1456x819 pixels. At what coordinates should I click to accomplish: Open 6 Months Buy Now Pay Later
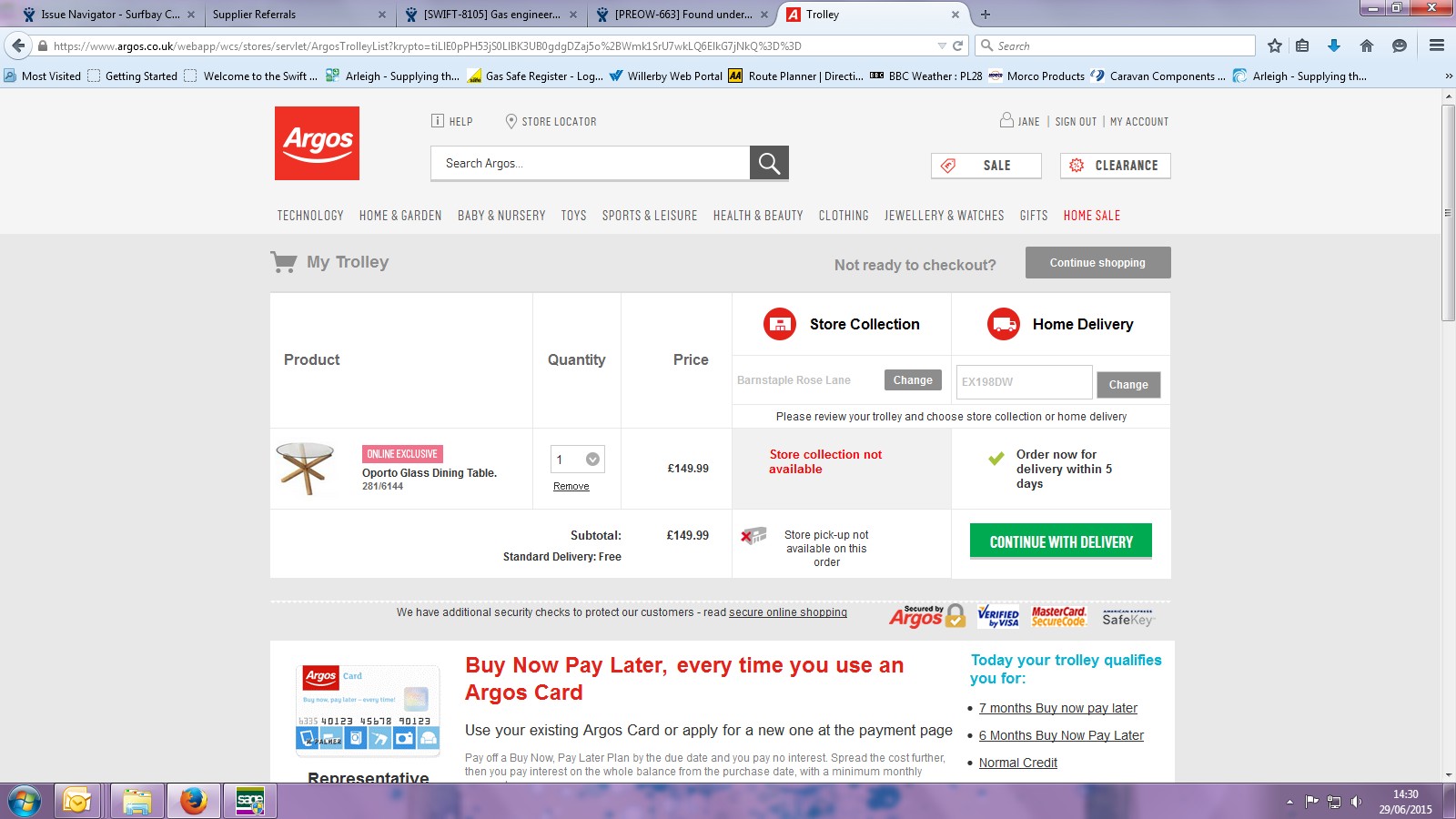(1061, 735)
